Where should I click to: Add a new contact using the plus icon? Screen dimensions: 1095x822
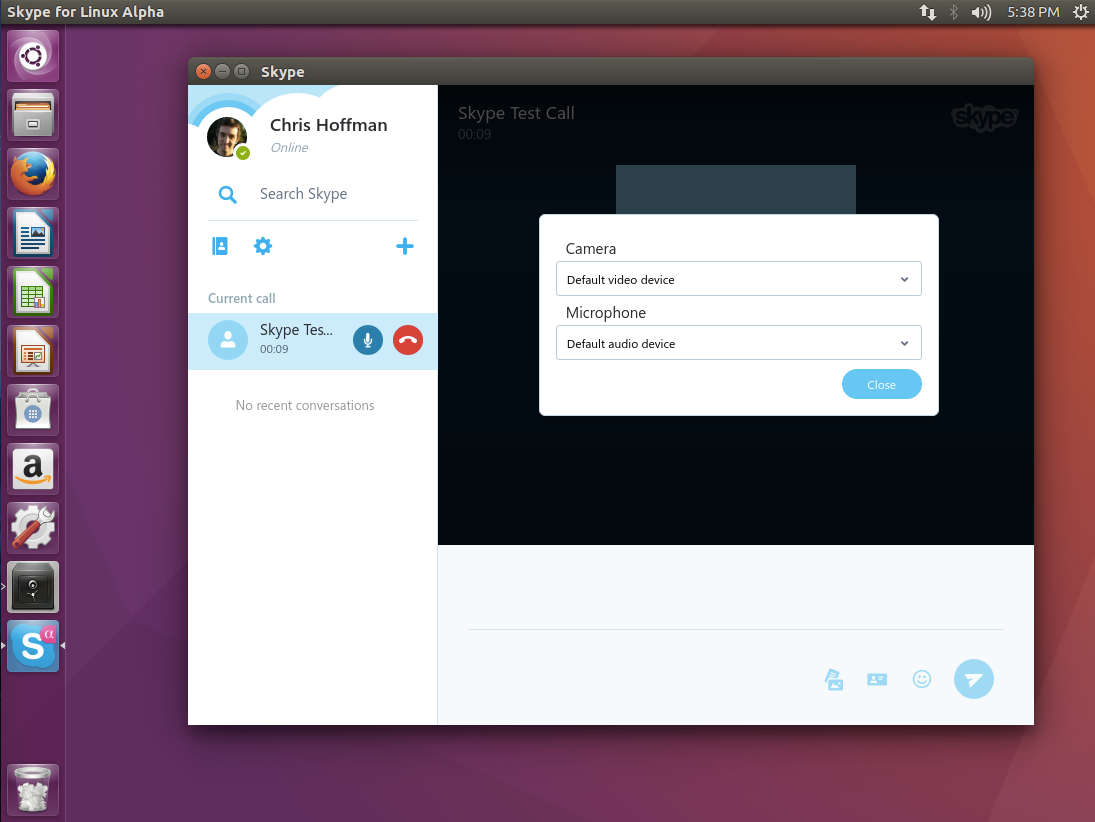[404, 245]
